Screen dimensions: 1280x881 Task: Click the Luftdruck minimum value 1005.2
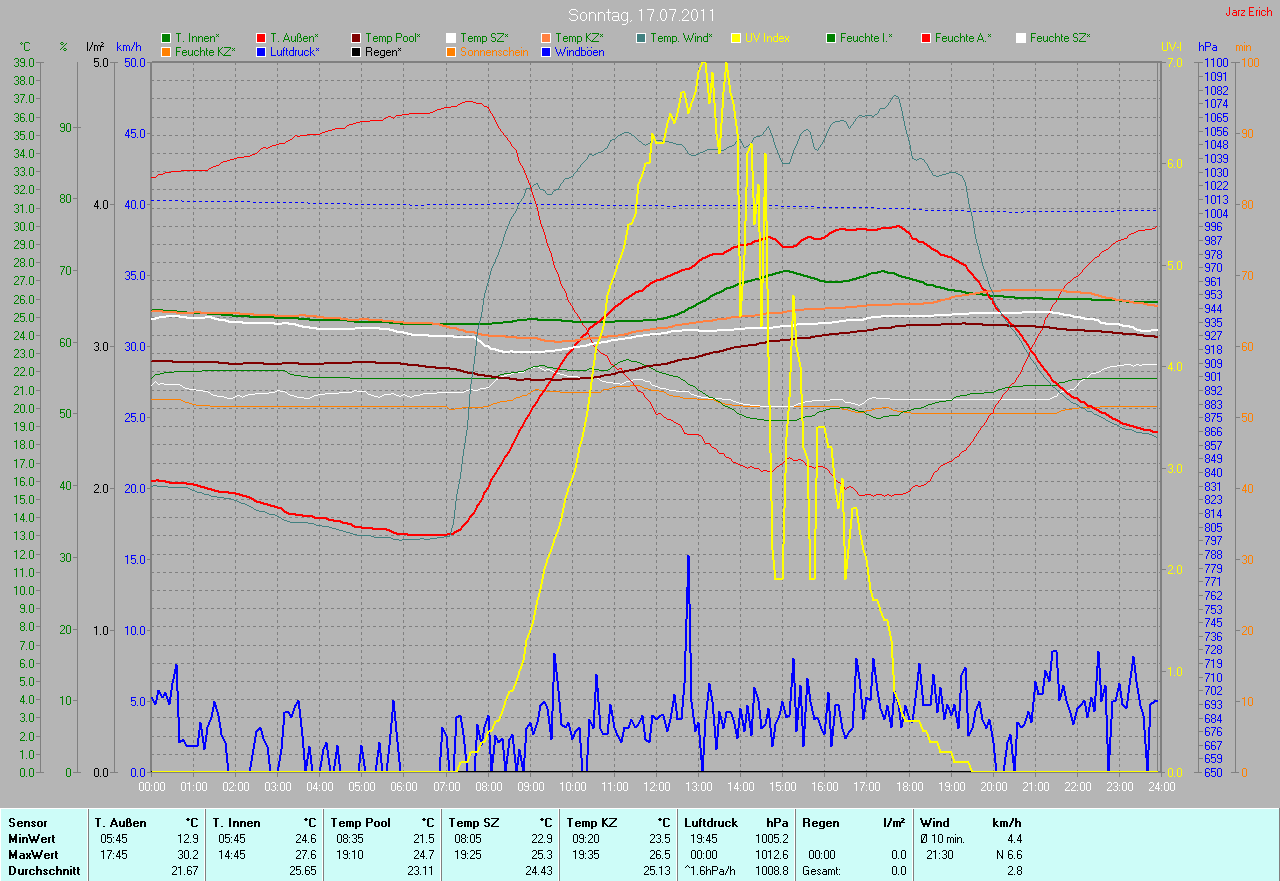772,839
